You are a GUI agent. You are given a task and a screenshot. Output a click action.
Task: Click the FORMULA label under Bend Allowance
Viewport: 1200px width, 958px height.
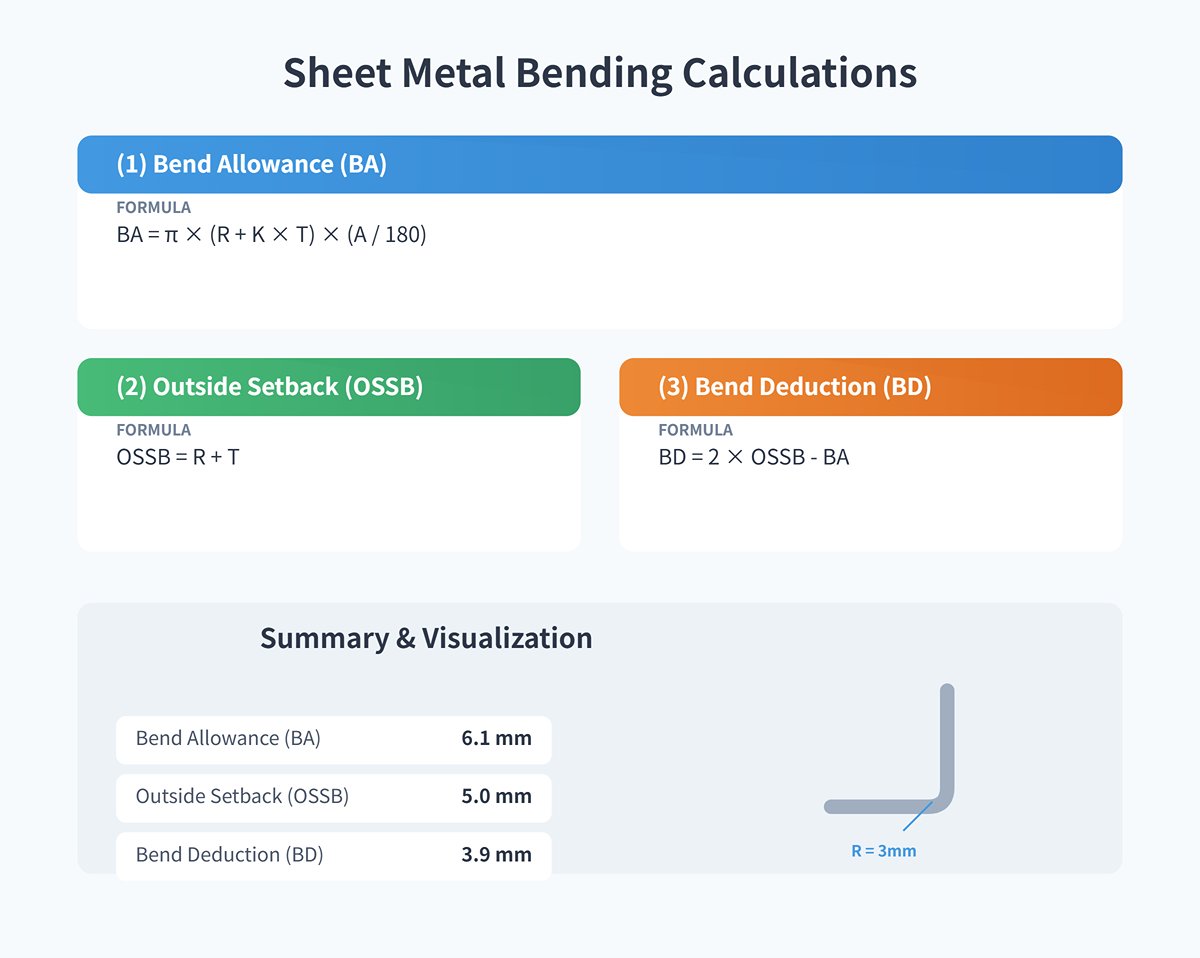(153, 207)
